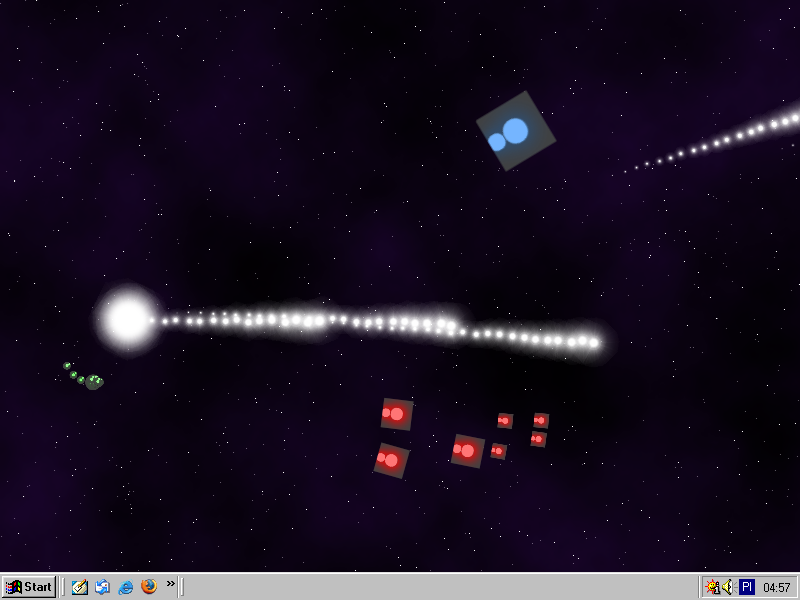
Task: Open the blue arrows quick launch icon
Action: (x=102, y=587)
